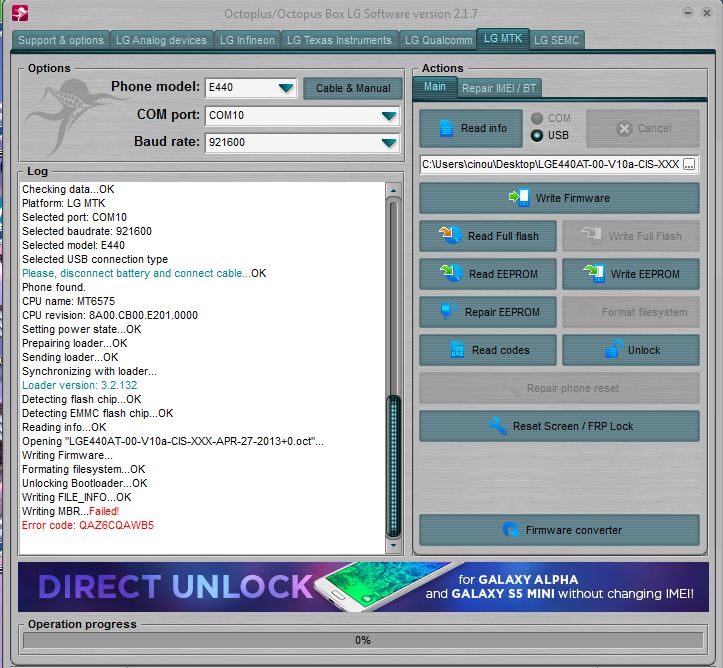This screenshot has width=723, height=668.
Task: Click the Octoplus logo icon in title bar
Action: (20, 13)
